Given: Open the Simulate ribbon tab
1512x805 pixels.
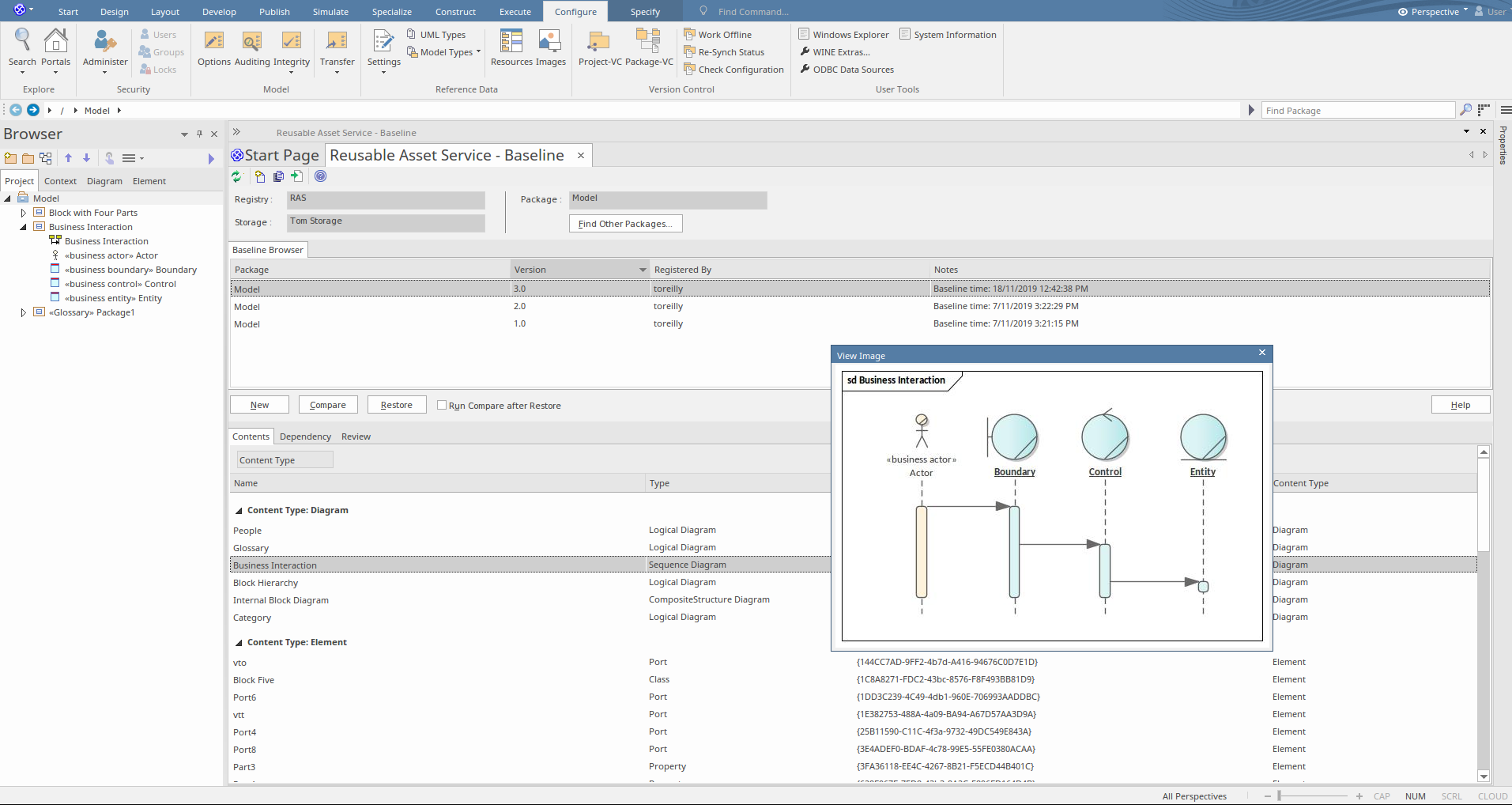Looking at the screenshot, I should (330, 12).
